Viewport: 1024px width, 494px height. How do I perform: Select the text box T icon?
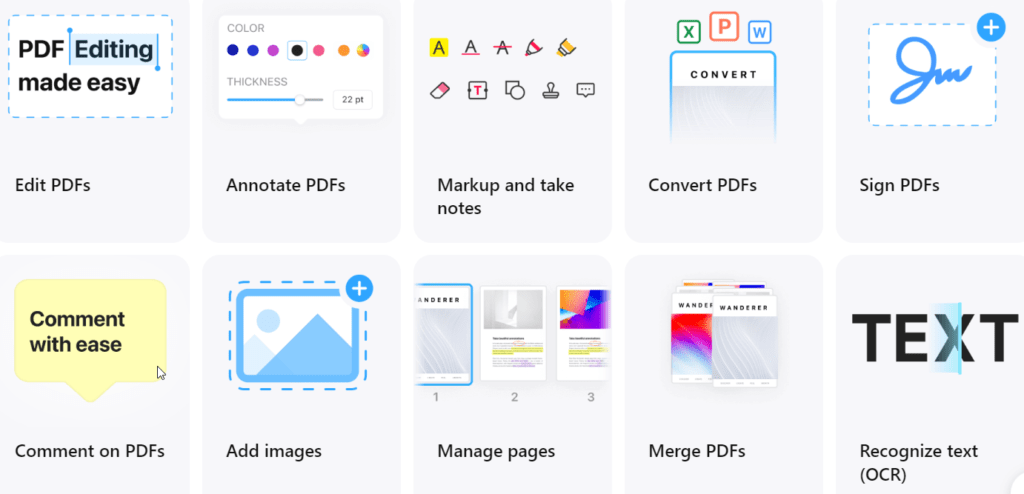pyautogui.click(x=477, y=90)
